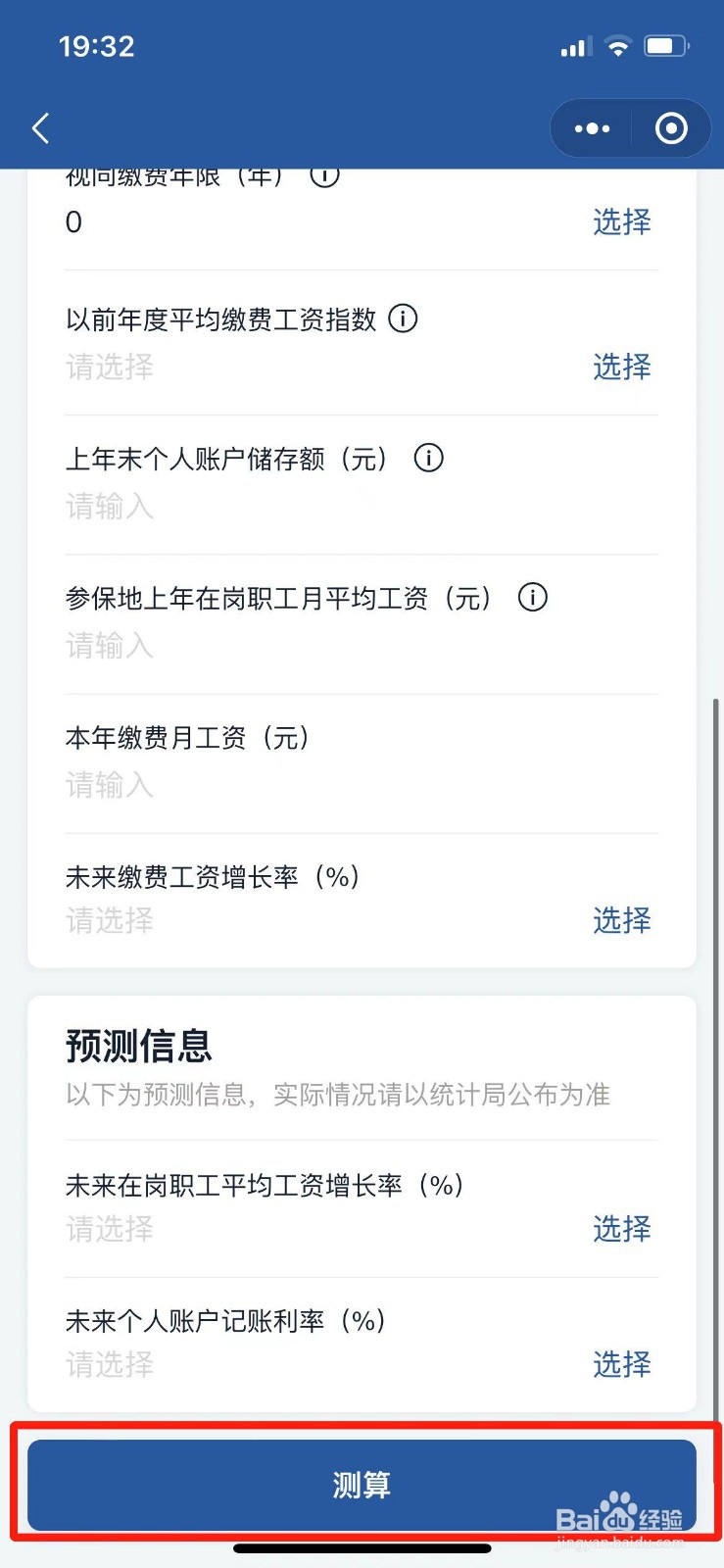Open 选择 for 未来在岗职工平均工资增长率
Image resolution: width=724 pixels, height=1568 pixels.
[621, 1229]
